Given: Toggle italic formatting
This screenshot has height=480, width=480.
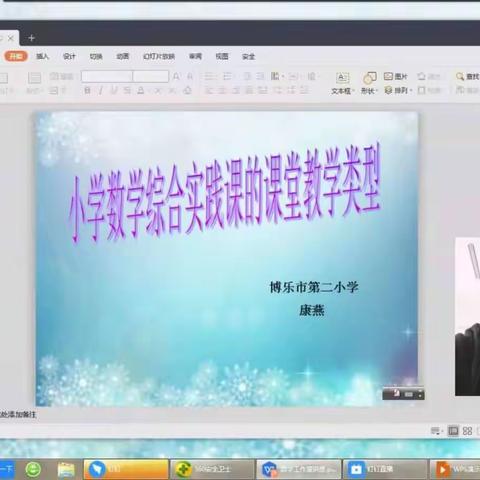Looking at the screenshot, I should click(101, 90).
